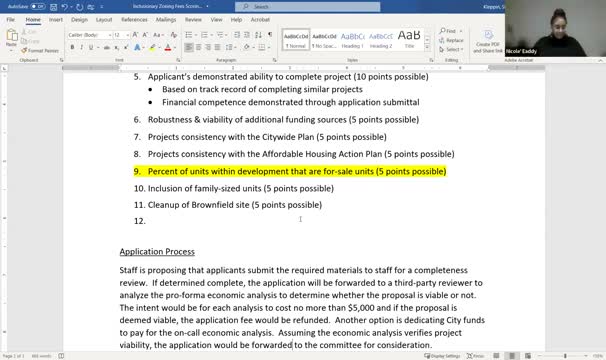Switch to the Design tab

79,19
